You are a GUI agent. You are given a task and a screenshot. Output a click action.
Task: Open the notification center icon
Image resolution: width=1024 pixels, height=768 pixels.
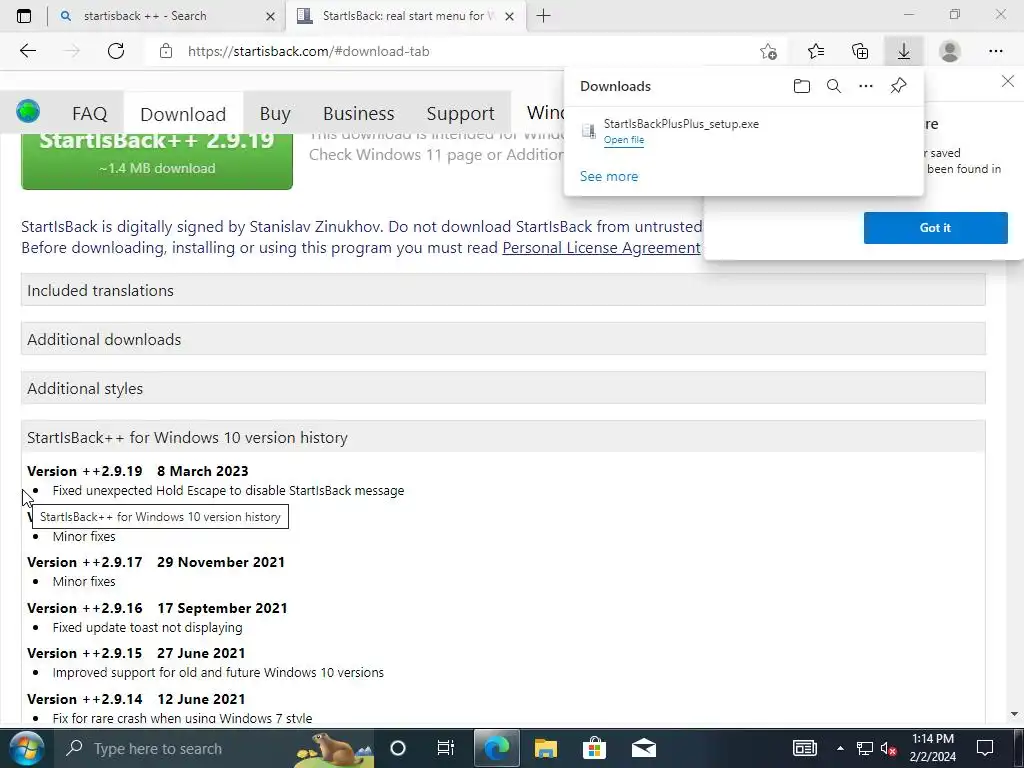pos(985,748)
